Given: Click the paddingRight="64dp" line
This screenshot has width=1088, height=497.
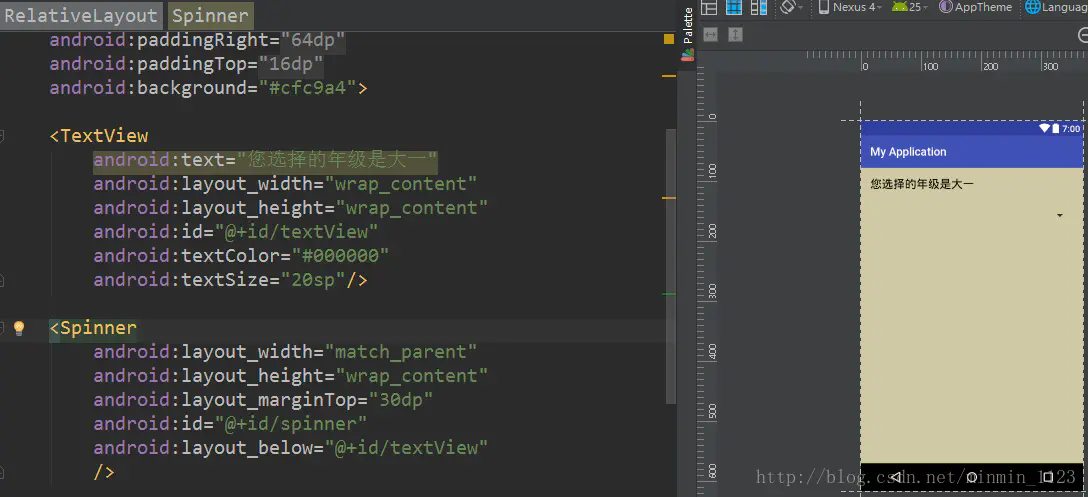Looking at the screenshot, I should coord(197,41).
